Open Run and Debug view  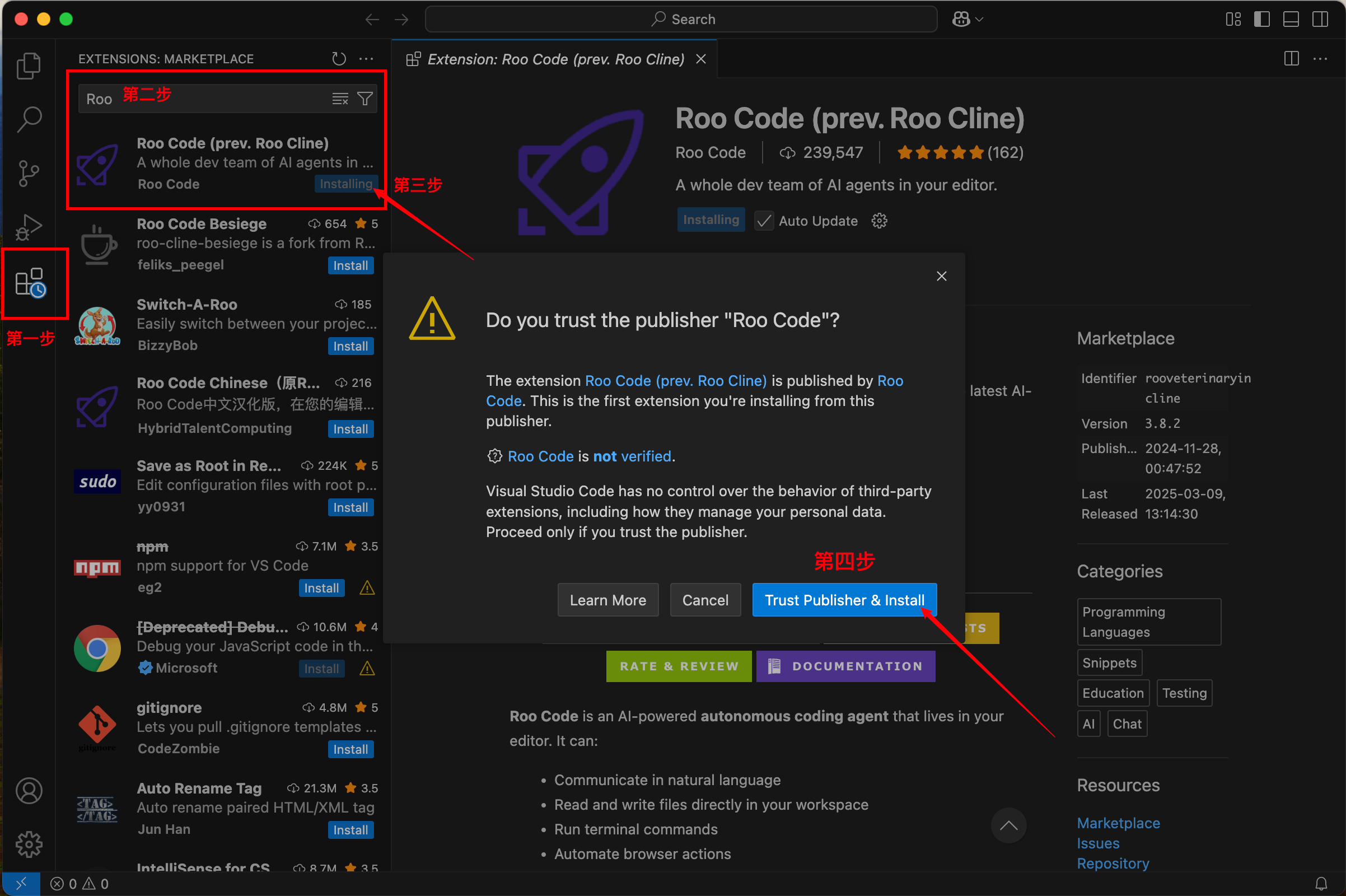click(29, 227)
